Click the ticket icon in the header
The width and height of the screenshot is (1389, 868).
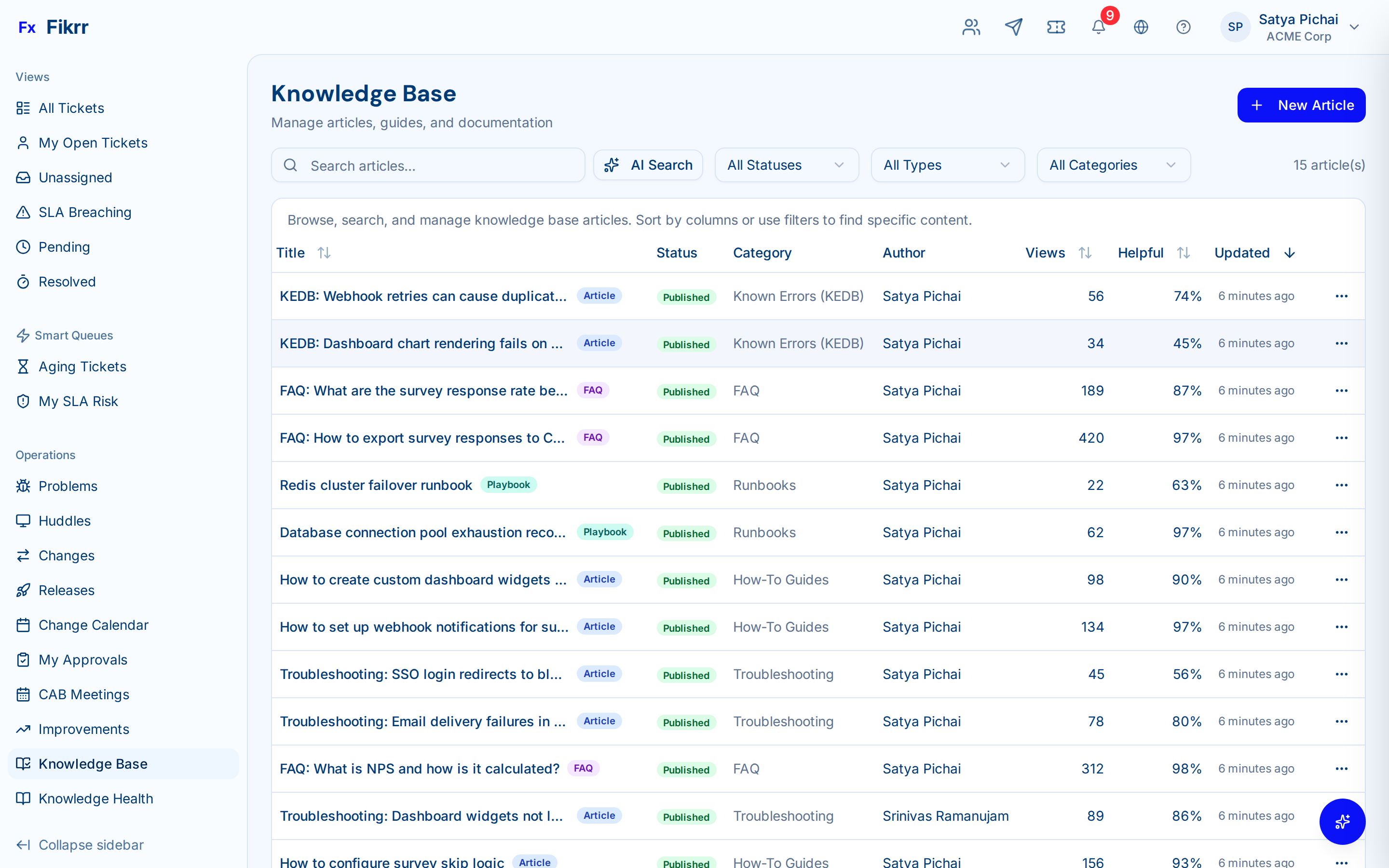pyautogui.click(x=1056, y=27)
